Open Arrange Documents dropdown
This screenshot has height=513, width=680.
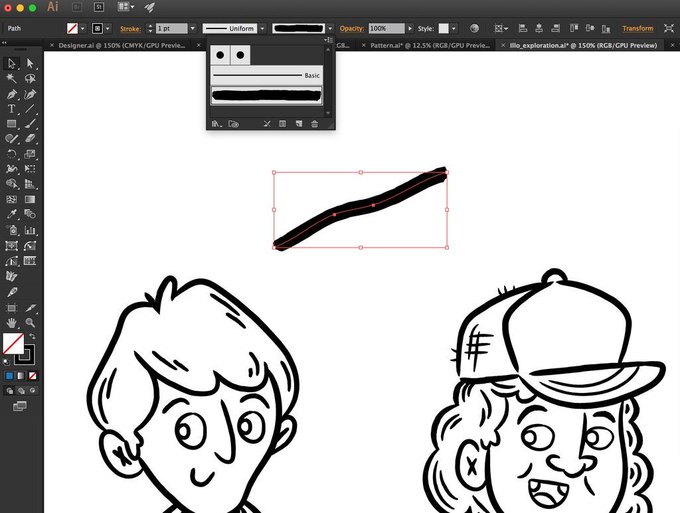[126, 7]
